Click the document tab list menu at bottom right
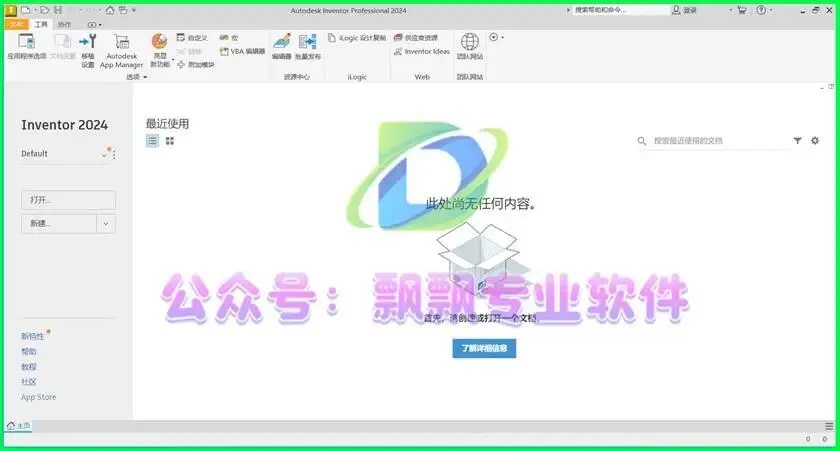 tap(829, 426)
